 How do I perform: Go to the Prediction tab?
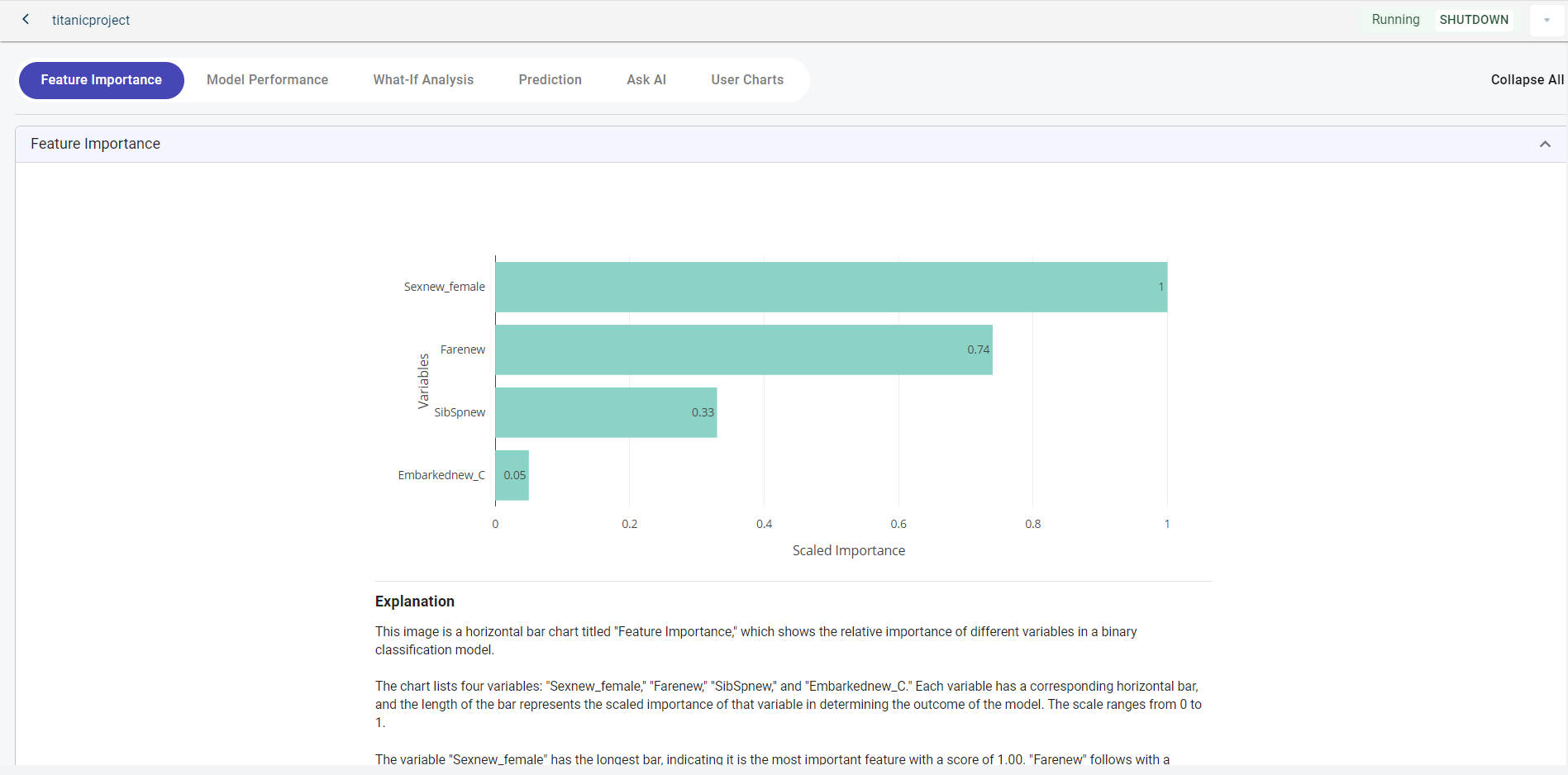[x=550, y=80]
